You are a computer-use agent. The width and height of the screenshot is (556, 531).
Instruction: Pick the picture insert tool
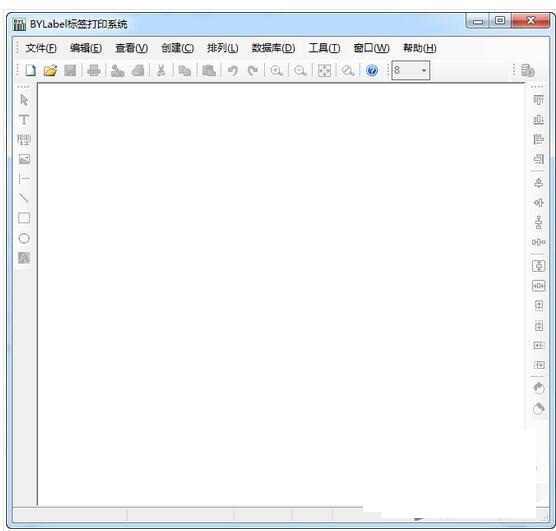pyautogui.click(x=24, y=159)
